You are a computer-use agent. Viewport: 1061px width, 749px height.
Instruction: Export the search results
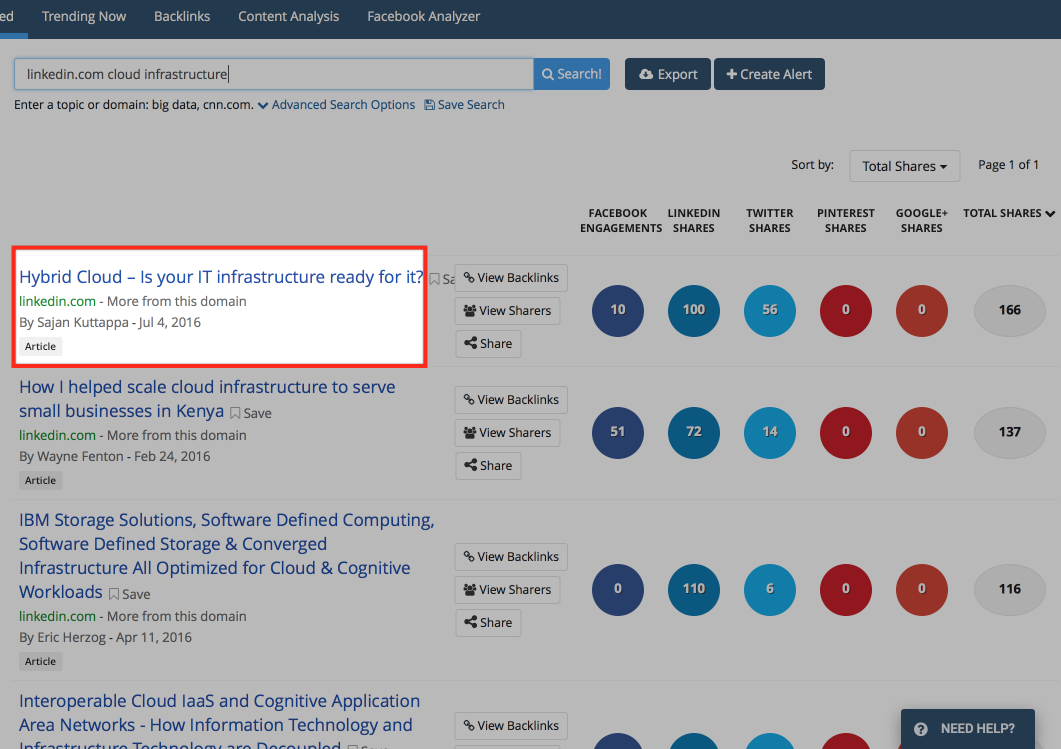(668, 74)
